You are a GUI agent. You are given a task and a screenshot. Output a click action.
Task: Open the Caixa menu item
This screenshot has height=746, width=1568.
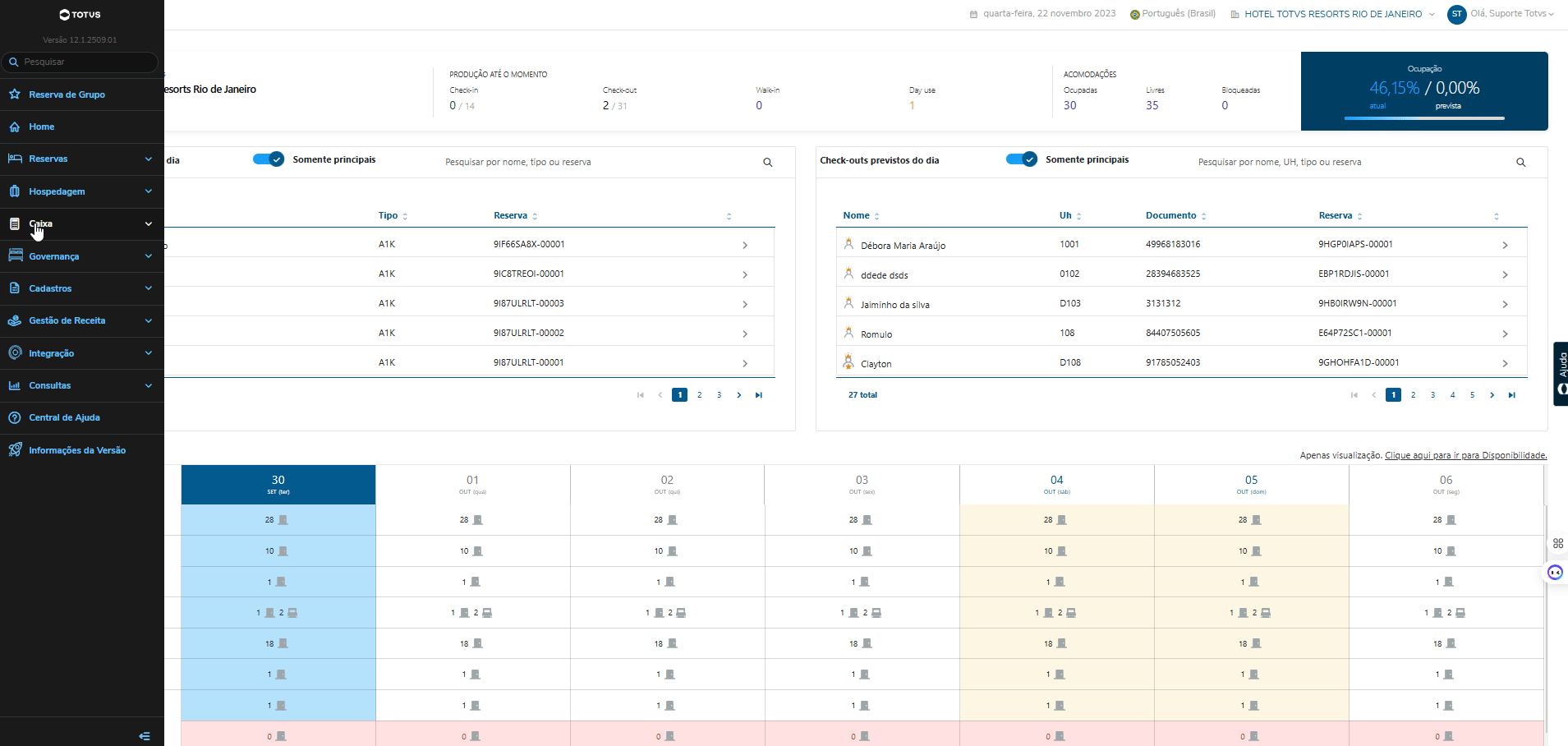click(x=41, y=223)
